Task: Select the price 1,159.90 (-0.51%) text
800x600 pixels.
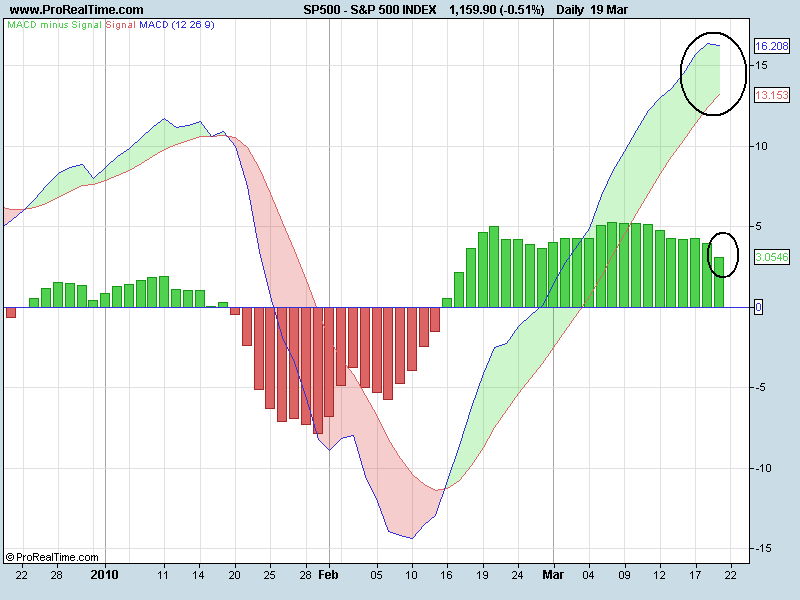Action: [496, 10]
